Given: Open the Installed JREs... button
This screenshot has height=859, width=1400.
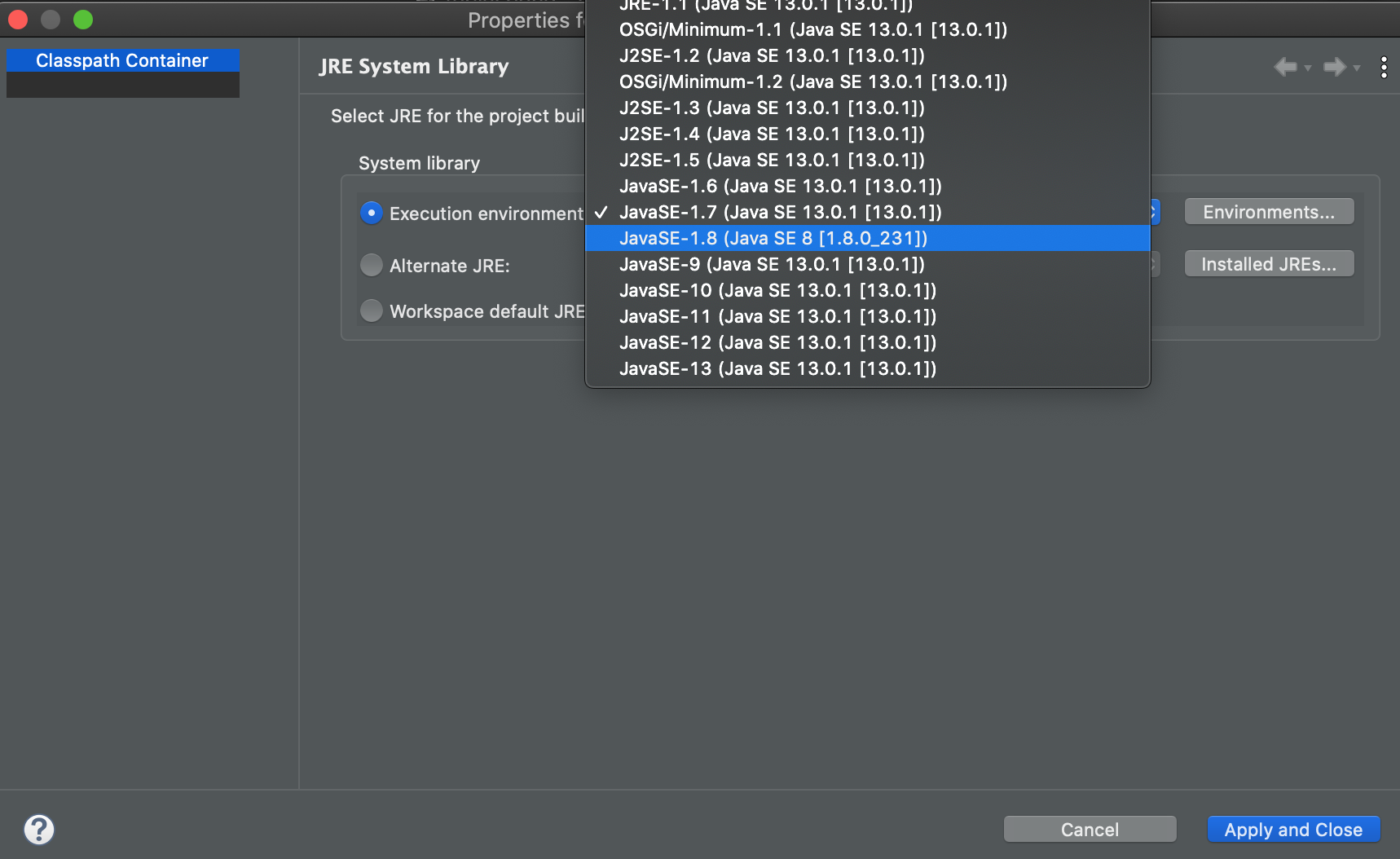Looking at the screenshot, I should point(1269,264).
